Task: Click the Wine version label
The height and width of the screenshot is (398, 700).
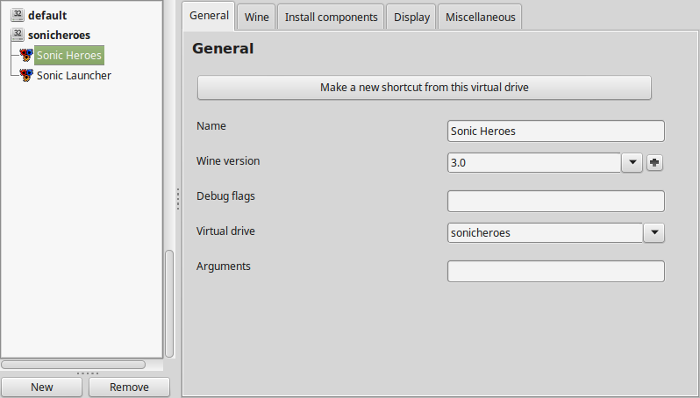Action: tap(228, 161)
